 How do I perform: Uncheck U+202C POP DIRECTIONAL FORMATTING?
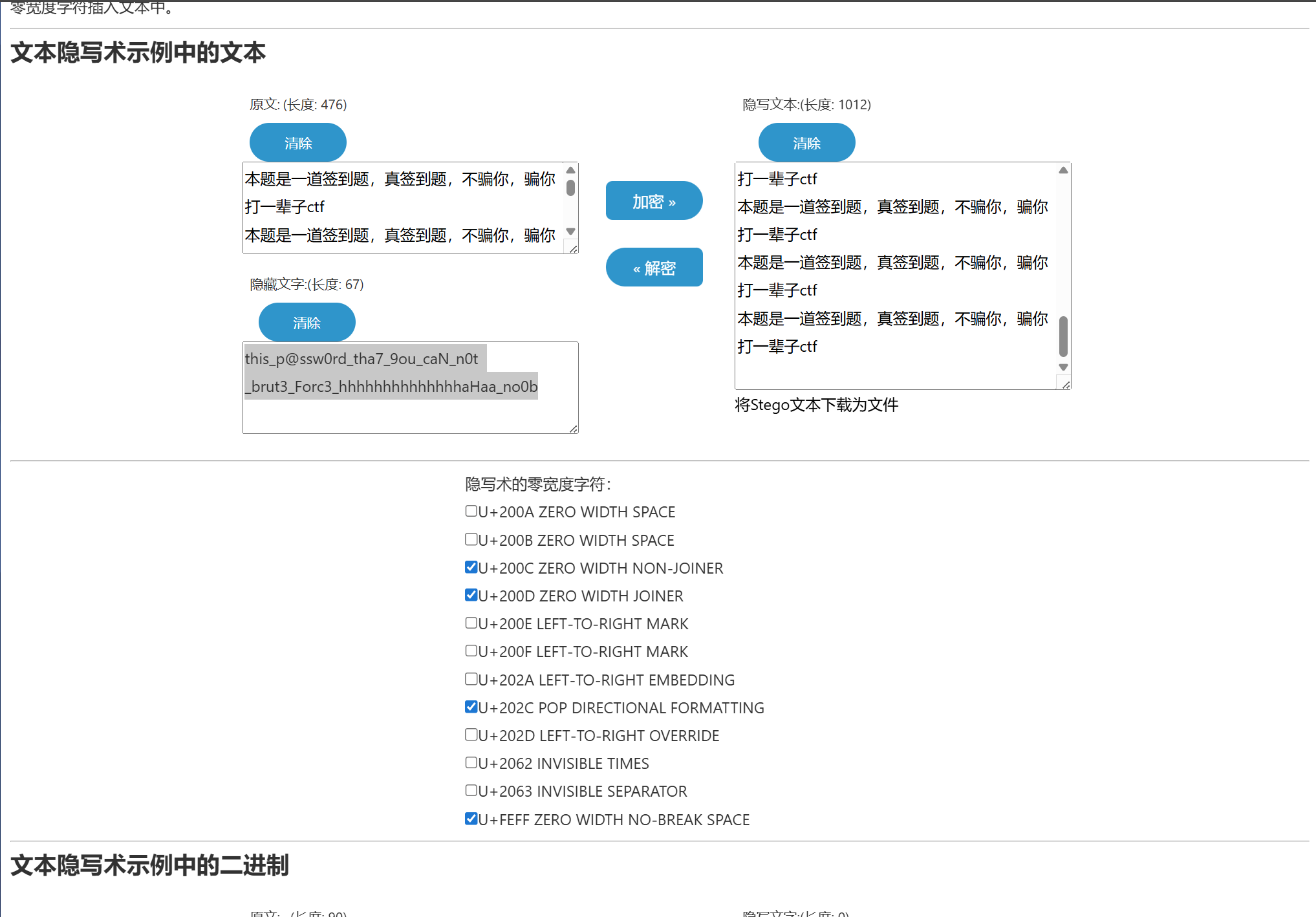coord(471,707)
